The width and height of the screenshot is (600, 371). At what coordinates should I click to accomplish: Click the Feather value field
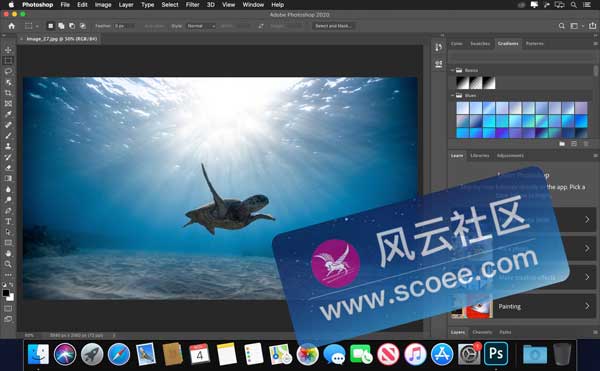tap(124, 26)
